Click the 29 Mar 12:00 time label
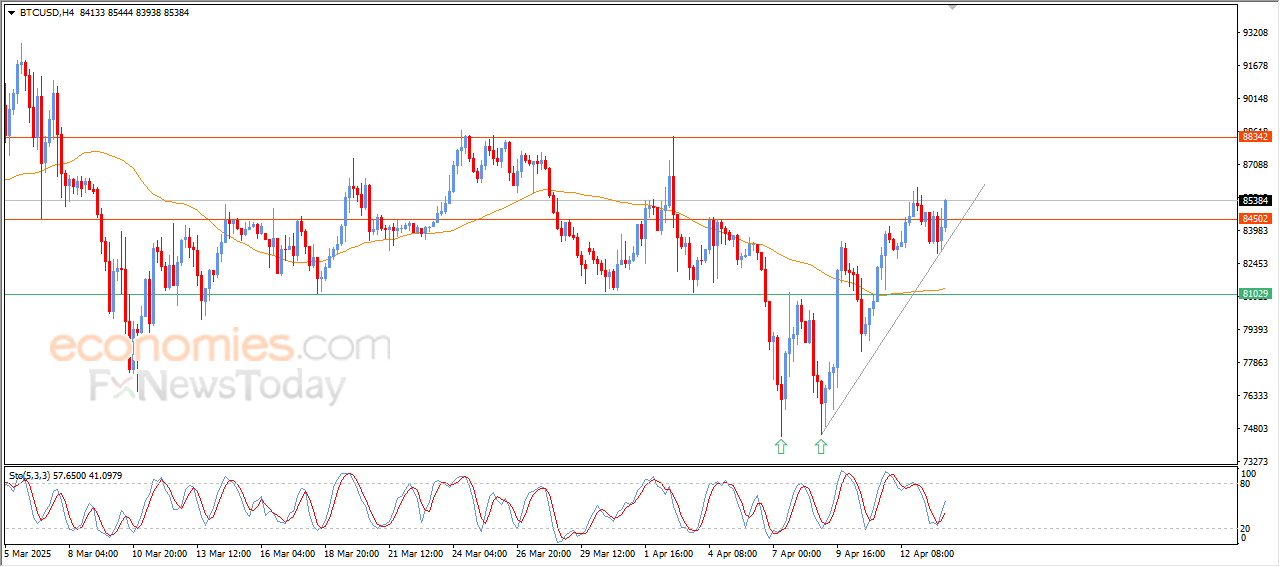The image size is (1280, 567). [607, 553]
